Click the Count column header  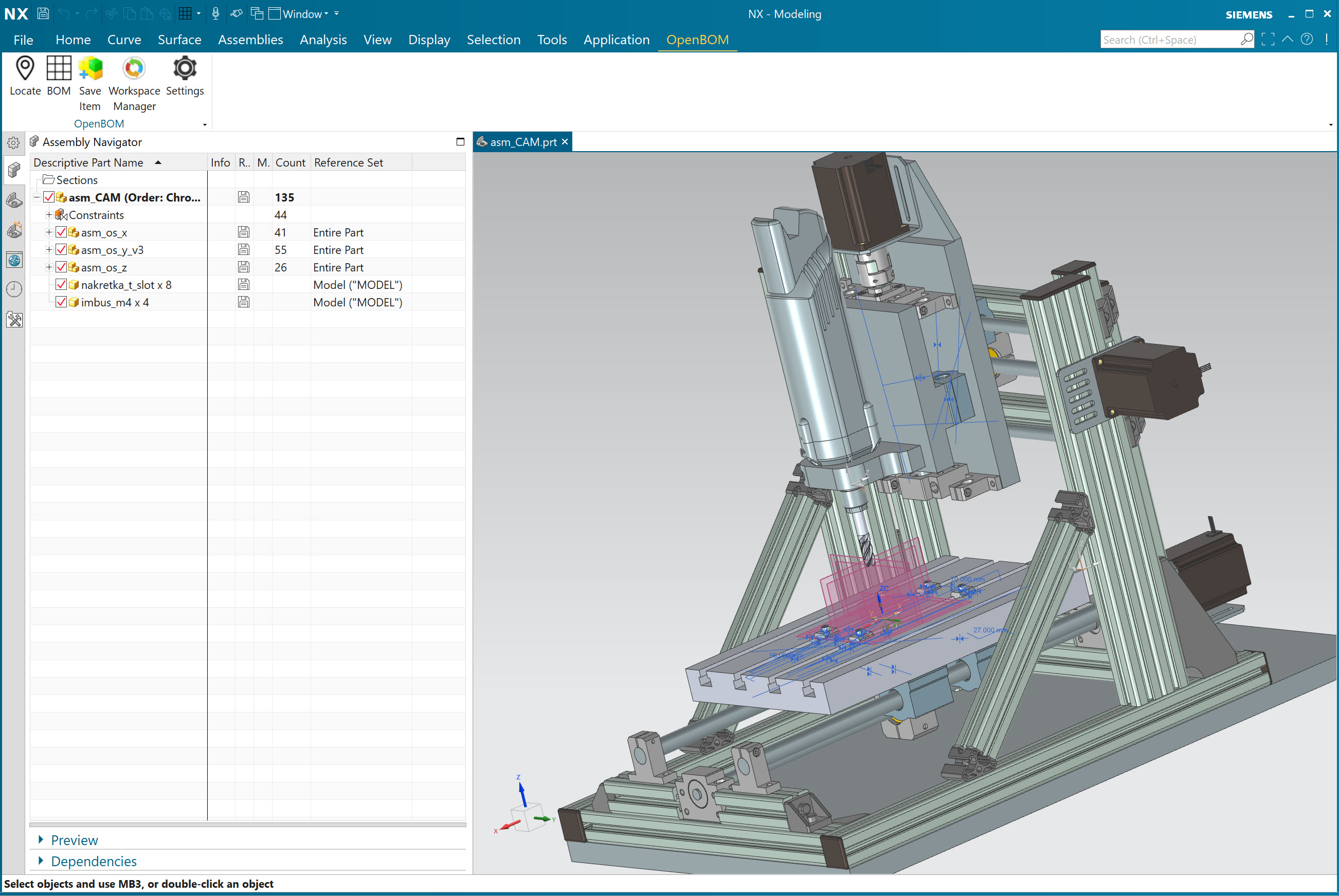291,162
